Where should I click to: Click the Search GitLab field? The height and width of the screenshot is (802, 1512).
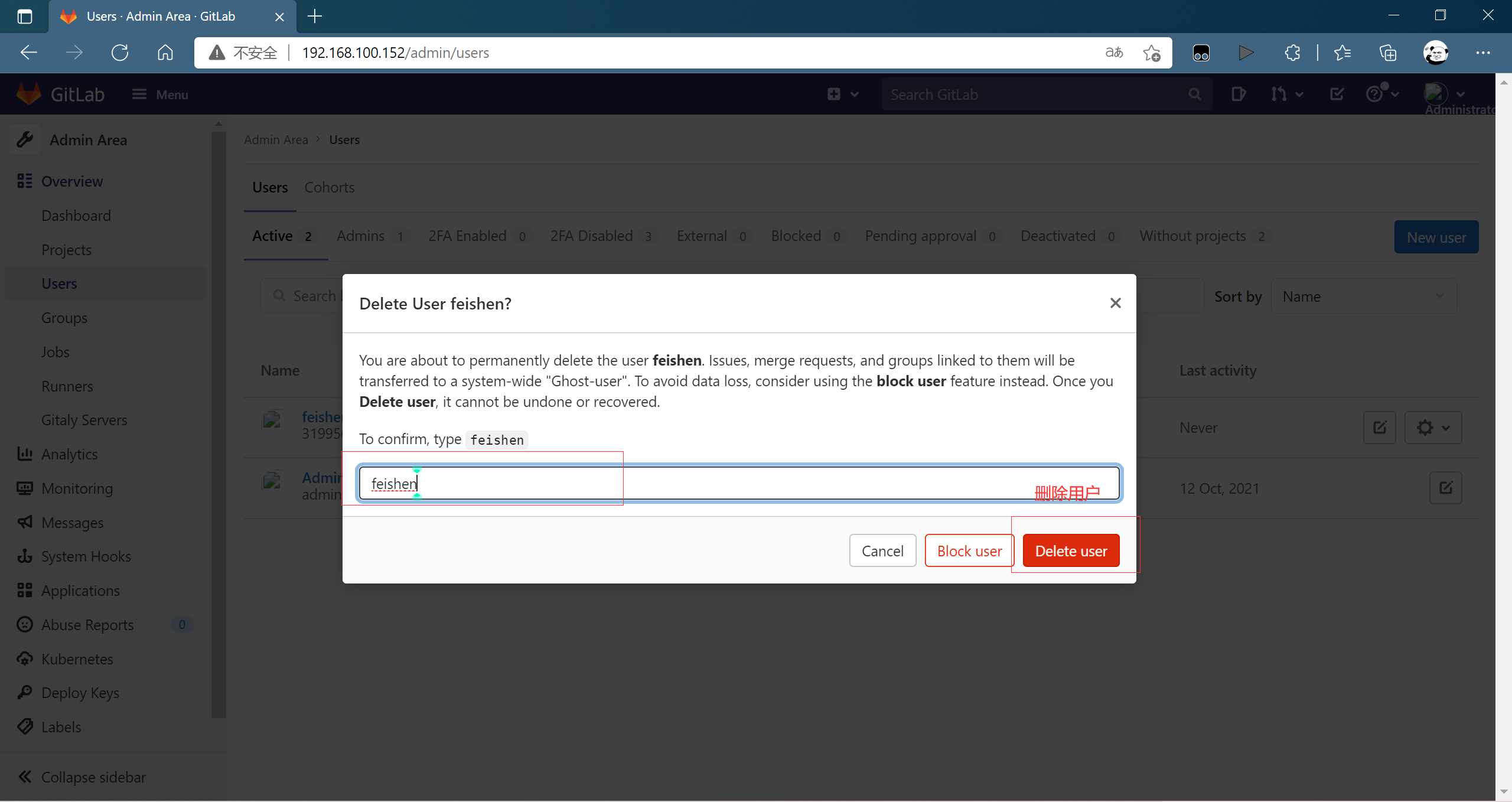[x=1046, y=94]
